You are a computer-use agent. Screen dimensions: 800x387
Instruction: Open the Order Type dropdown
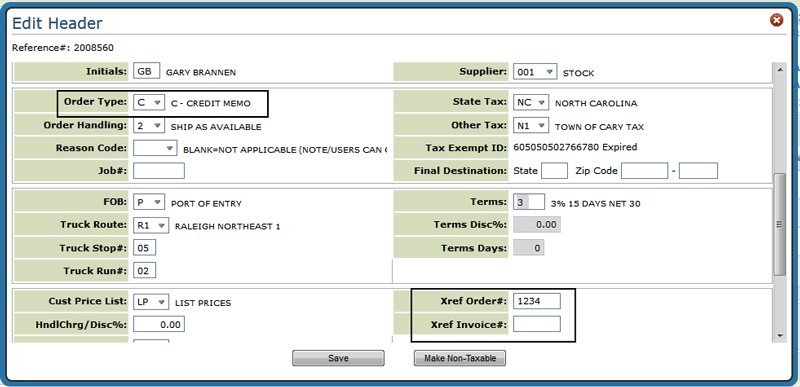click(149, 102)
